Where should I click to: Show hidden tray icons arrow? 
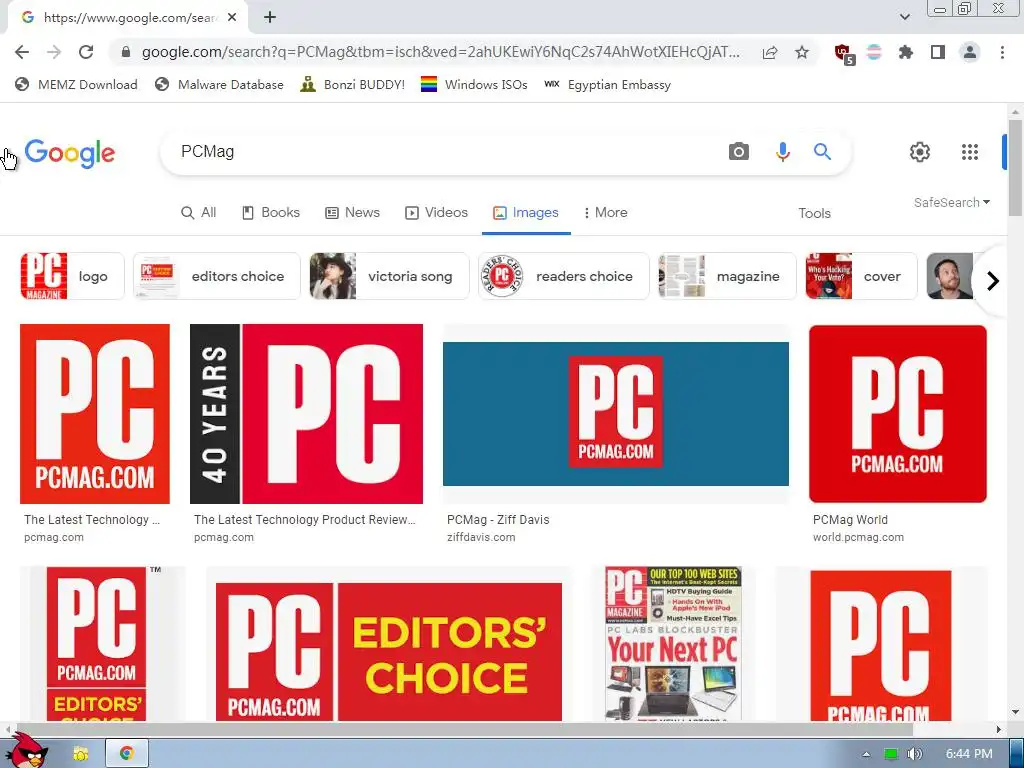[866, 754]
